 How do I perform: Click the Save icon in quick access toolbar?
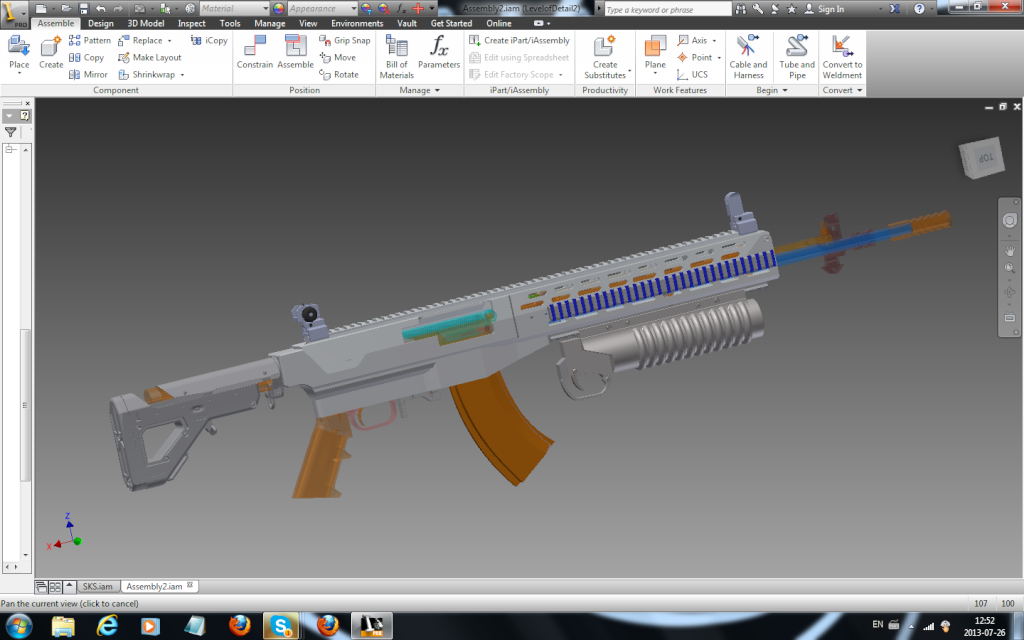click(x=84, y=8)
